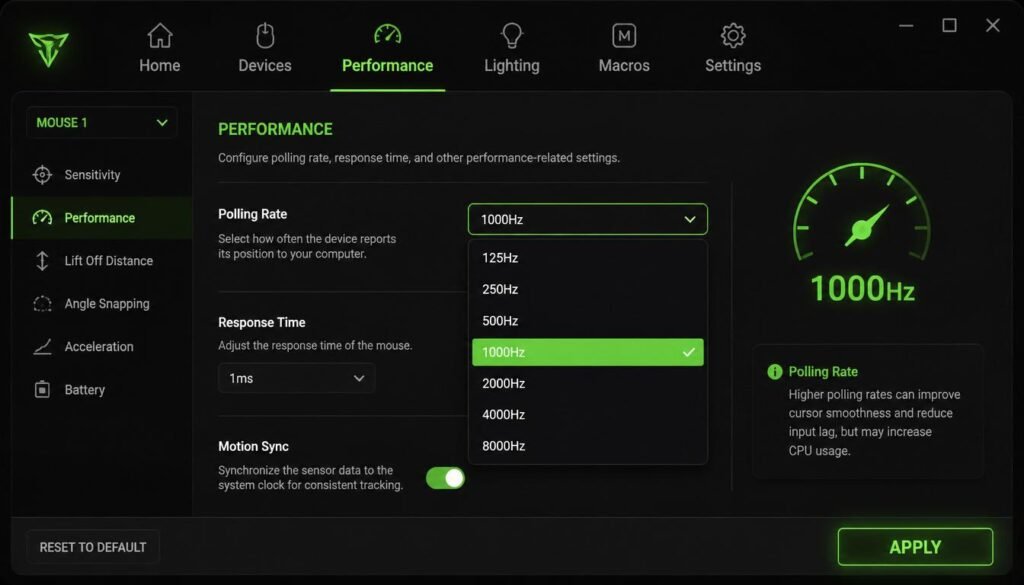Open the Response Time 1ms dropdown
The height and width of the screenshot is (585, 1024).
point(296,378)
